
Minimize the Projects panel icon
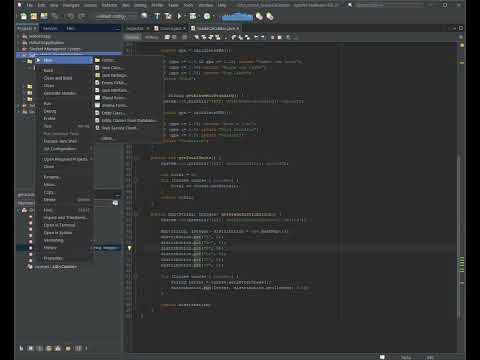pos(117,29)
